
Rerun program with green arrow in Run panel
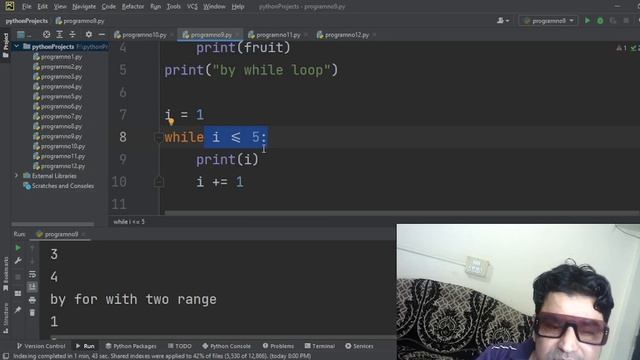[x=18, y=248]
